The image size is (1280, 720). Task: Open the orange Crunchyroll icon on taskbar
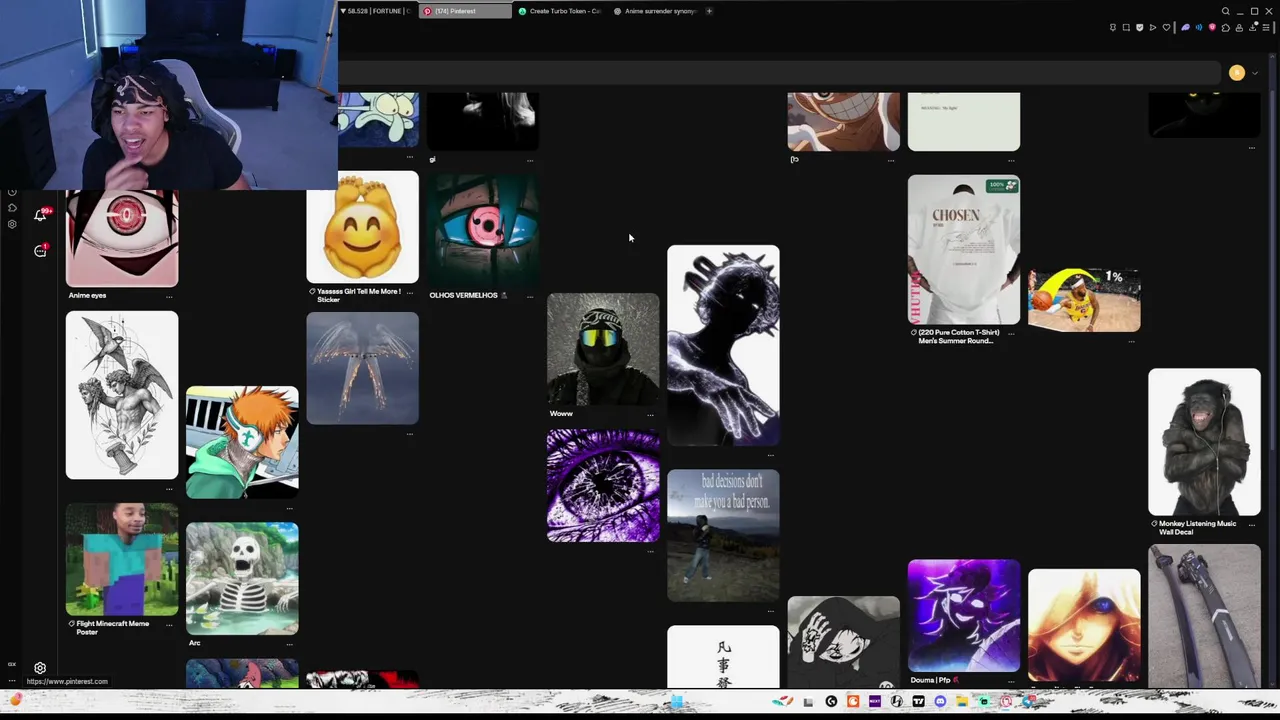click(853, 702)
